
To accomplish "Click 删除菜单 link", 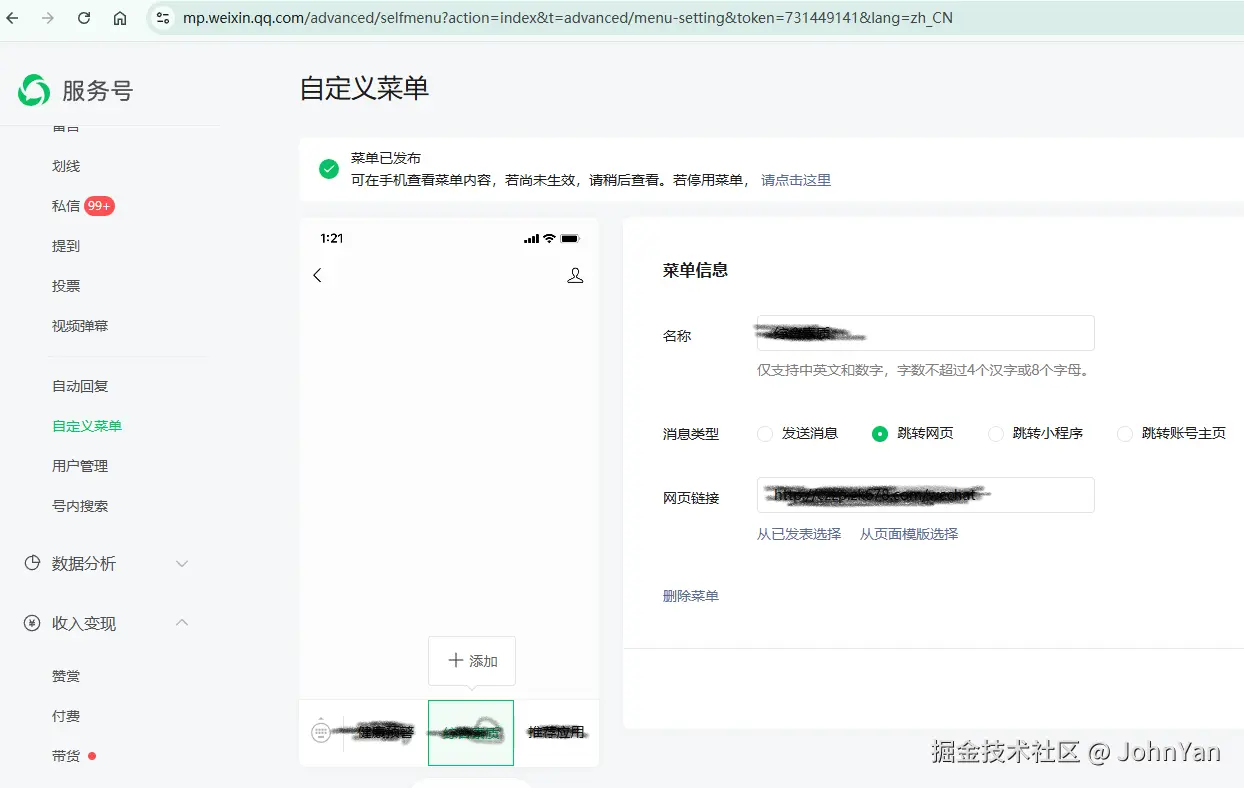I will click(x=690, y=596).
